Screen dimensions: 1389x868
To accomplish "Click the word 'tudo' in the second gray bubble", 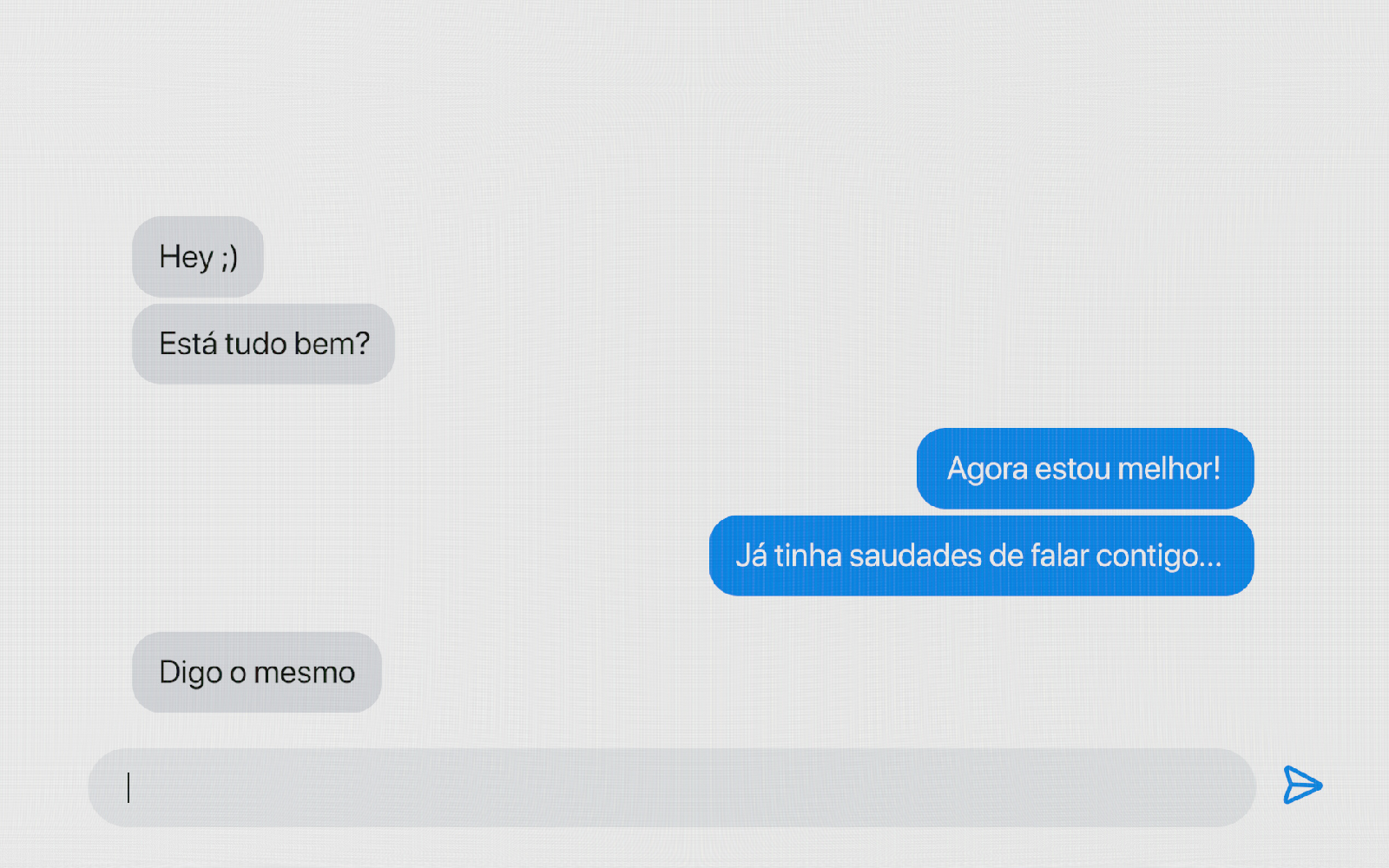I will [255, 344].
